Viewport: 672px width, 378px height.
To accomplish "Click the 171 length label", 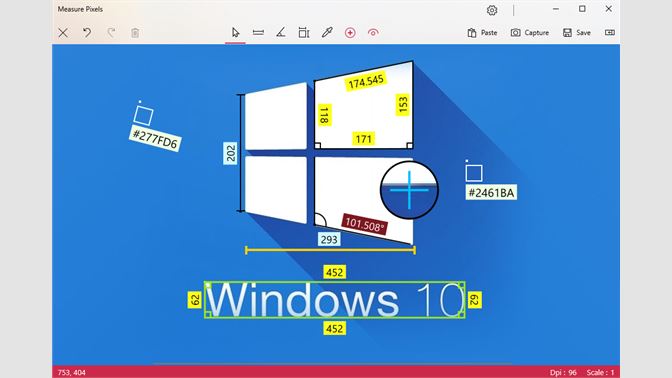I will pyautogui.click(x=363, y=138).
